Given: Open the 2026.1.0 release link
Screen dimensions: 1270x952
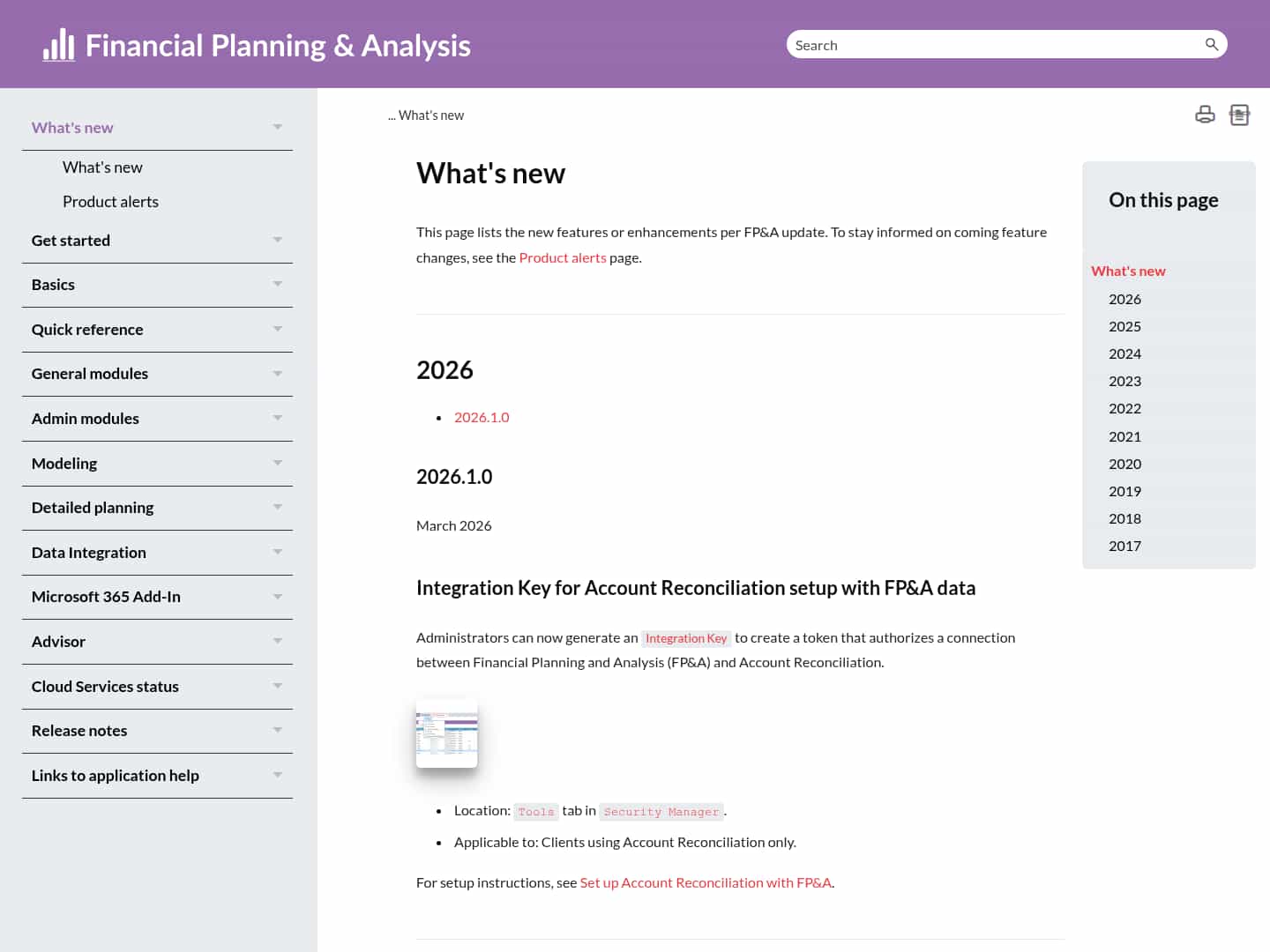Looking at the screenshot, I should tap(482, 417).
